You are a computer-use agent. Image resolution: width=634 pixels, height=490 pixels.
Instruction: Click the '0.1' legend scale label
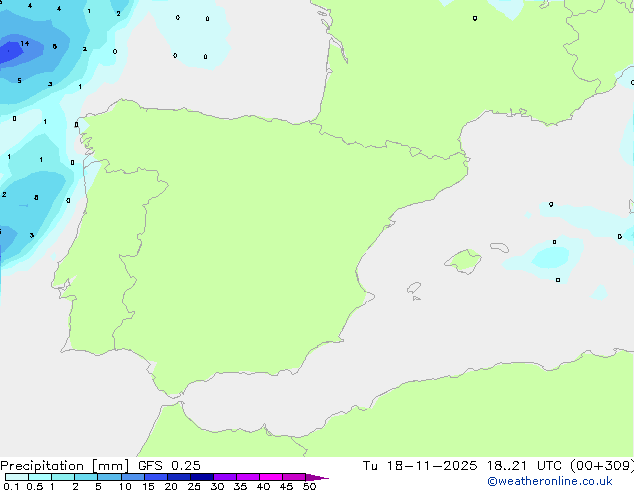click(11, 486)
